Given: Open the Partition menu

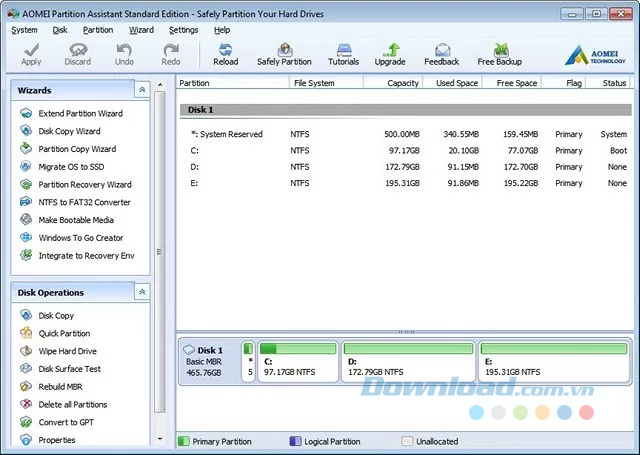Looking at the screenshot, I should [98, 30].
